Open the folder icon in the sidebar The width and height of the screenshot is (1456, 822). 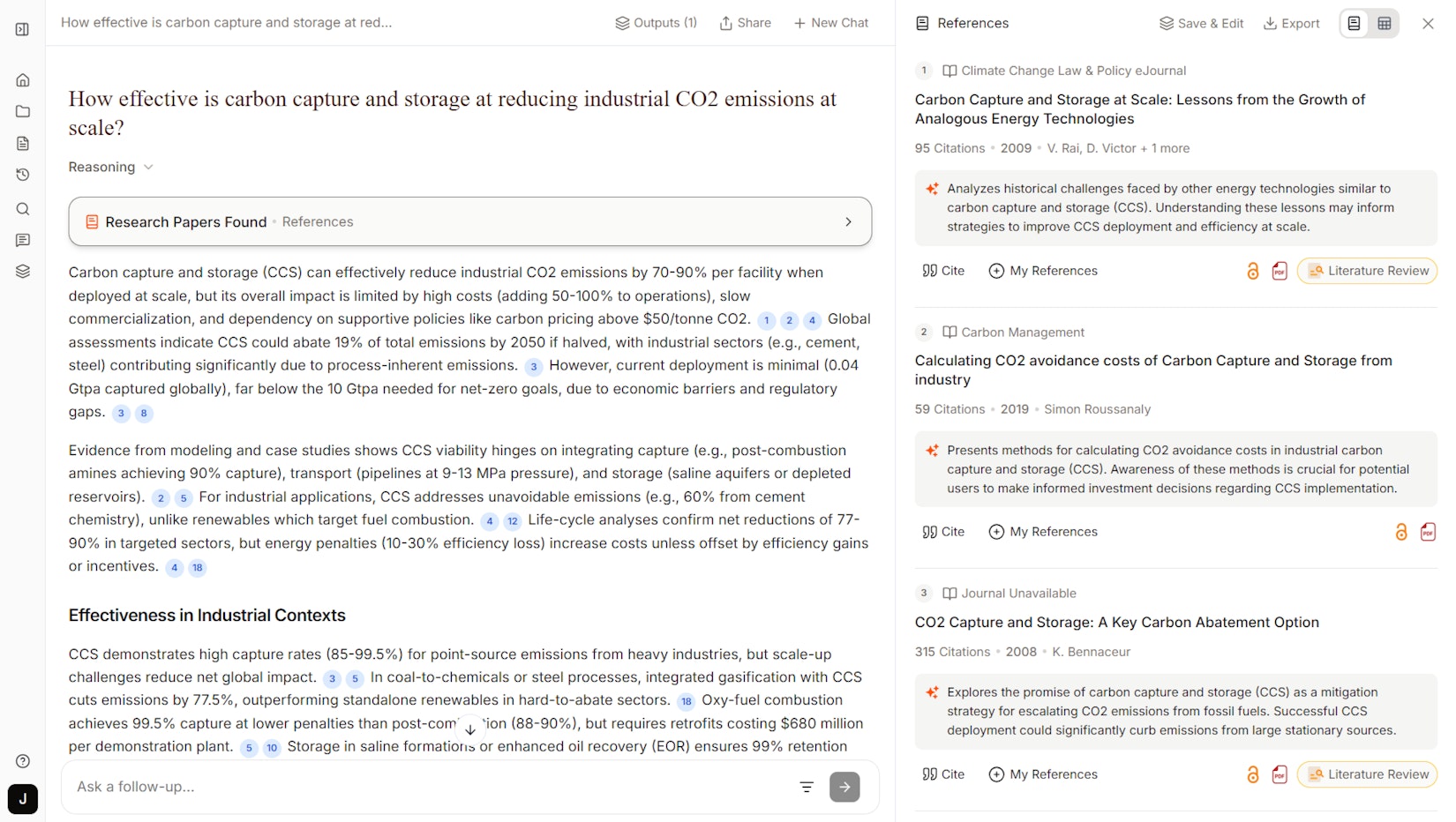(x=23, y=112)
